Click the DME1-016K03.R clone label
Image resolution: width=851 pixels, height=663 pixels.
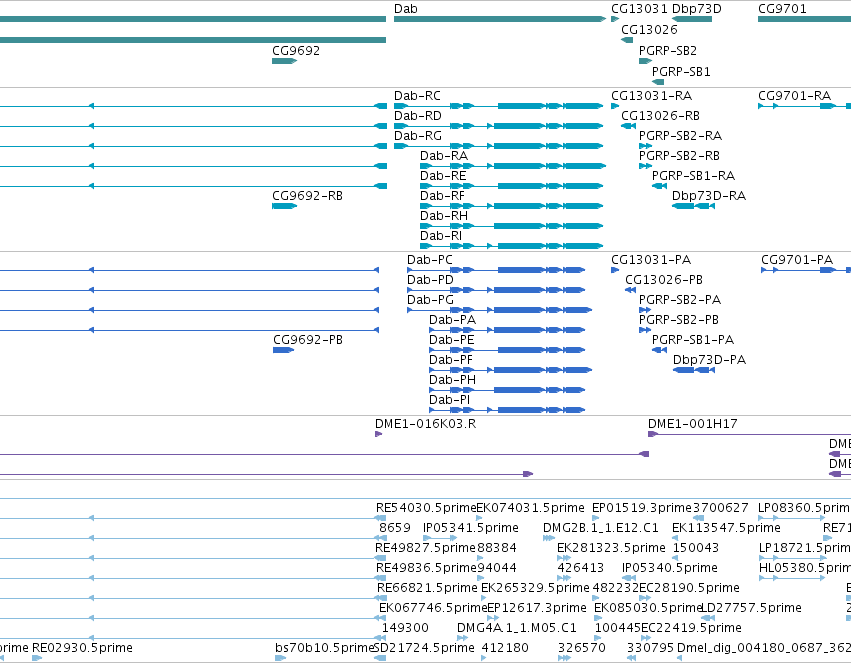coord(426,424)
